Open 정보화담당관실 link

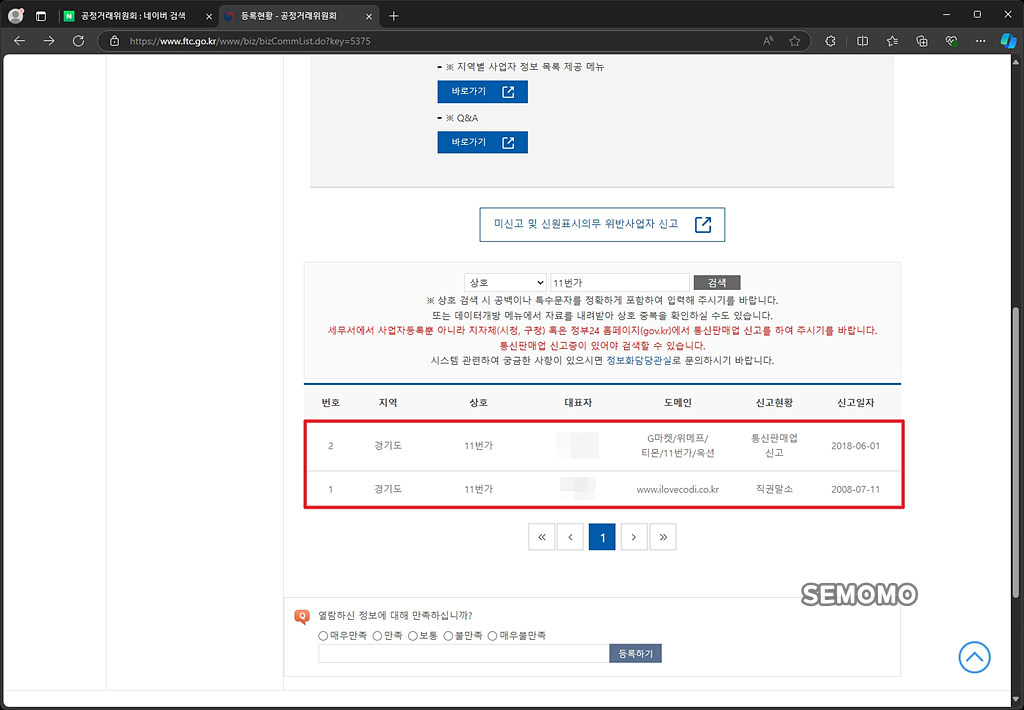639,361
